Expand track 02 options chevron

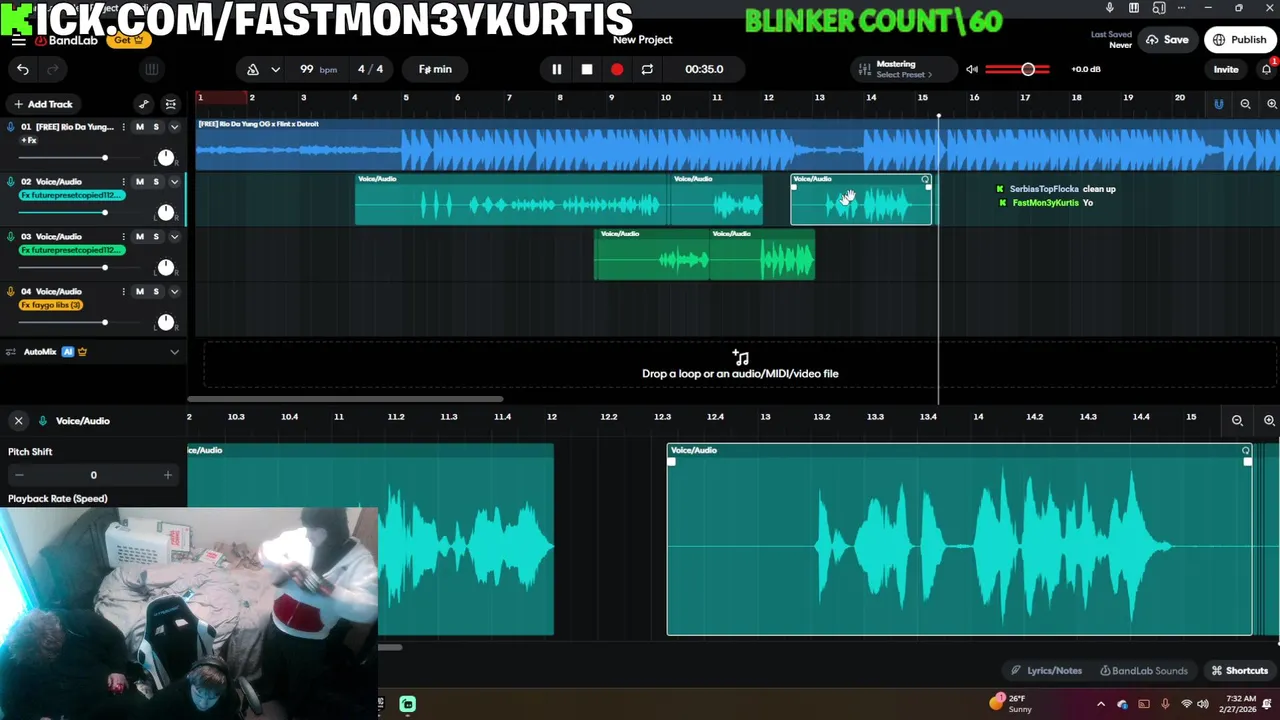[x=174, y=182]
